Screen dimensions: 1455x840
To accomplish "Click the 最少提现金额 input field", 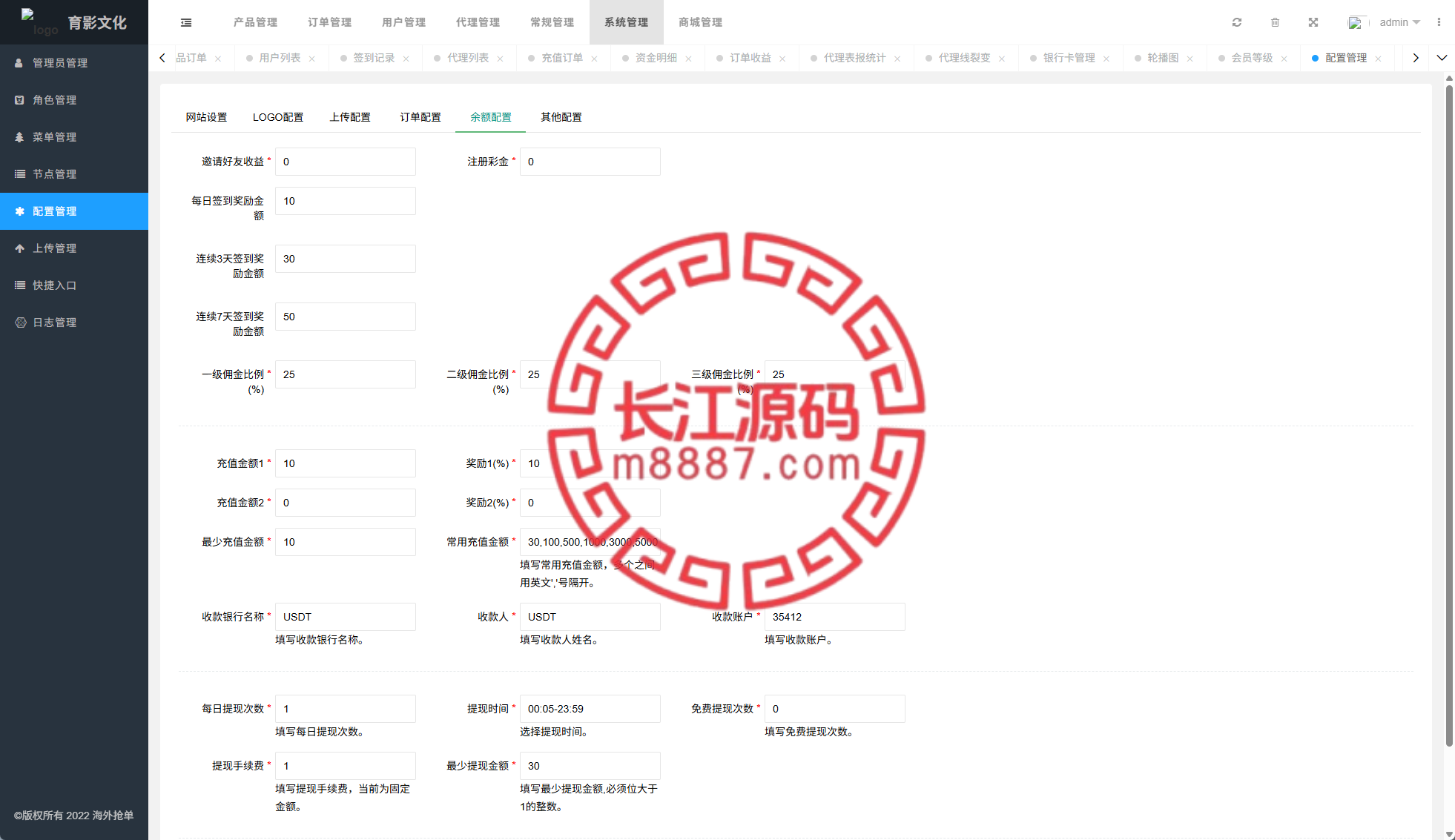I will click(590, 766).
